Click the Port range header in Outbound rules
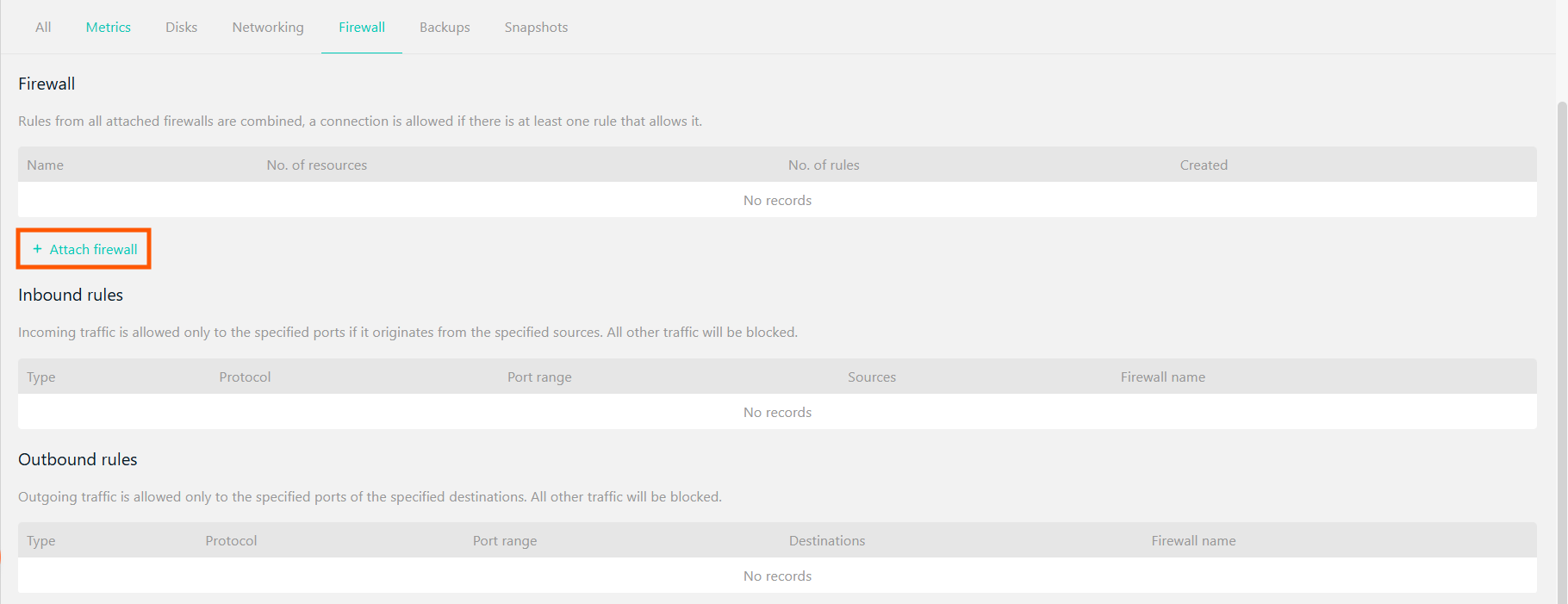Viewport: 1568px width, 604px height. 504,540
